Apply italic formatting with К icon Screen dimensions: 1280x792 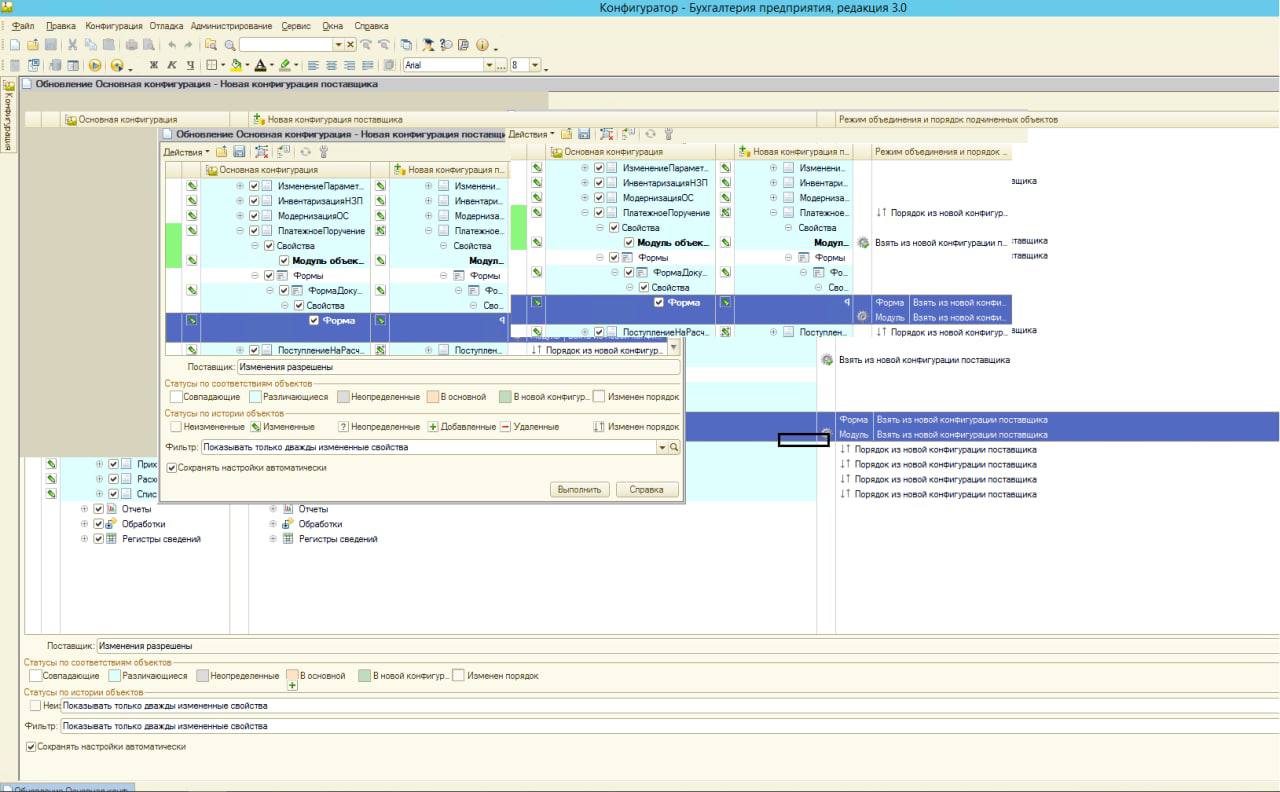pyautogui.click(x=172, y=65)
